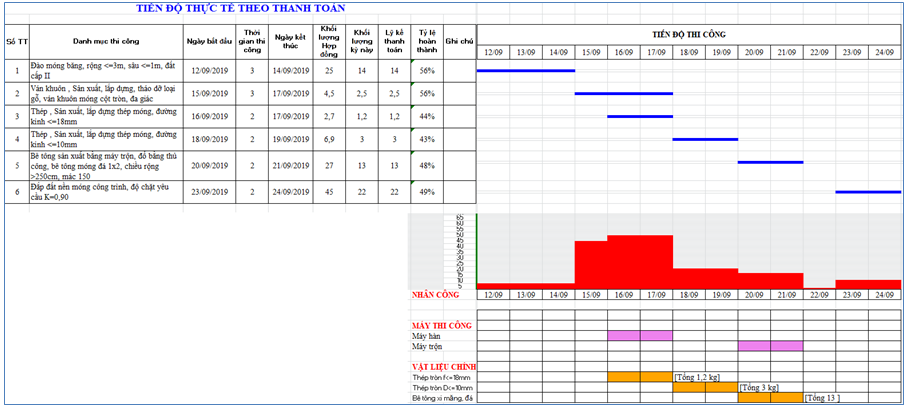Select the start date cell 12/09/2019

pos(209,71)
